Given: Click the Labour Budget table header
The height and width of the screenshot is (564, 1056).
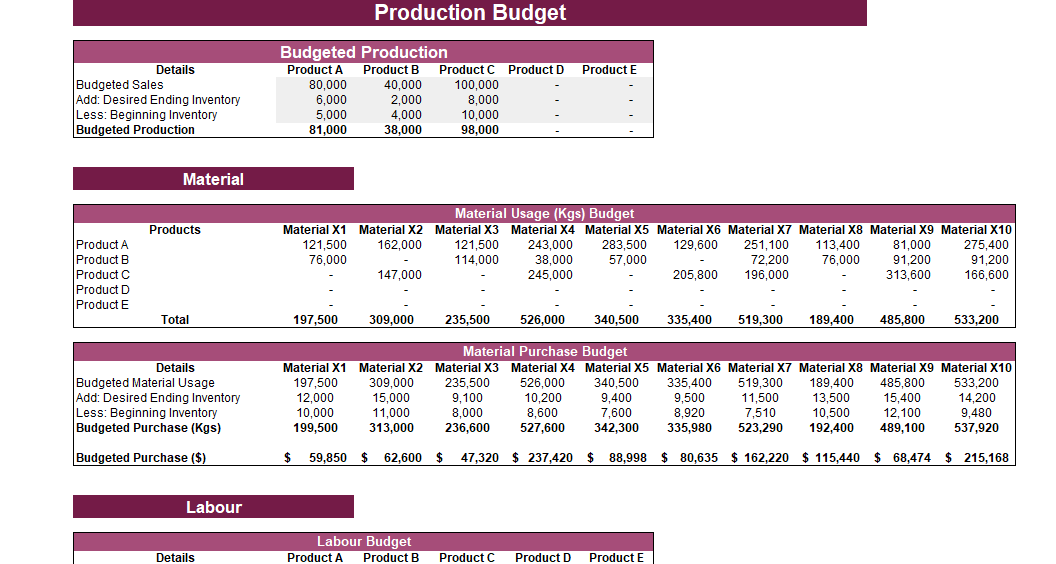Looking at the screenshot, I should point(363,541).
